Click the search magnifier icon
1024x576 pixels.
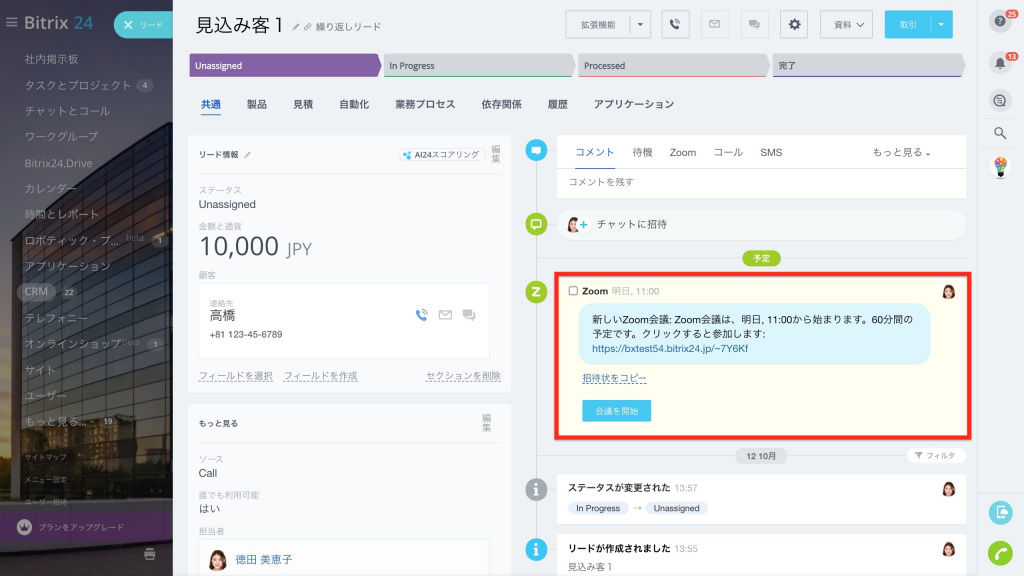point(1000,133)
